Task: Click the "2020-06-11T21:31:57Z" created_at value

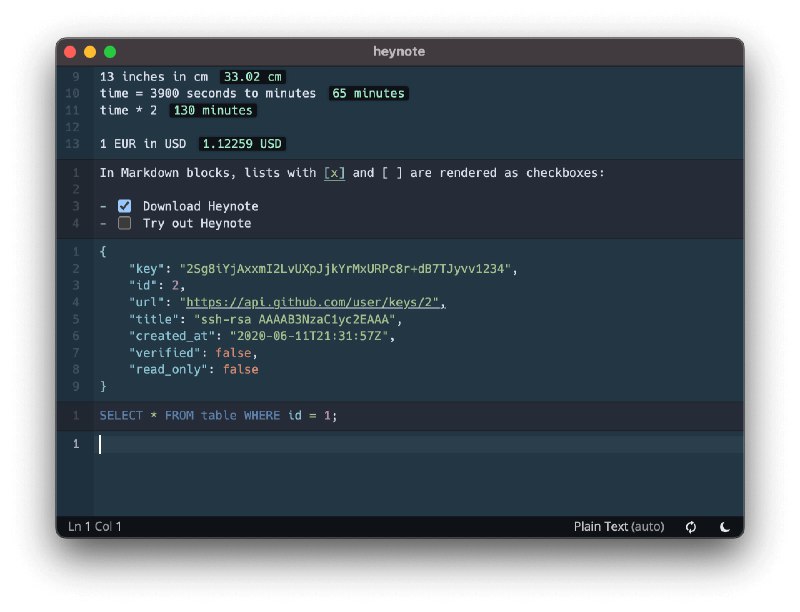Action: pyautogui.click(x=309, y=336)
